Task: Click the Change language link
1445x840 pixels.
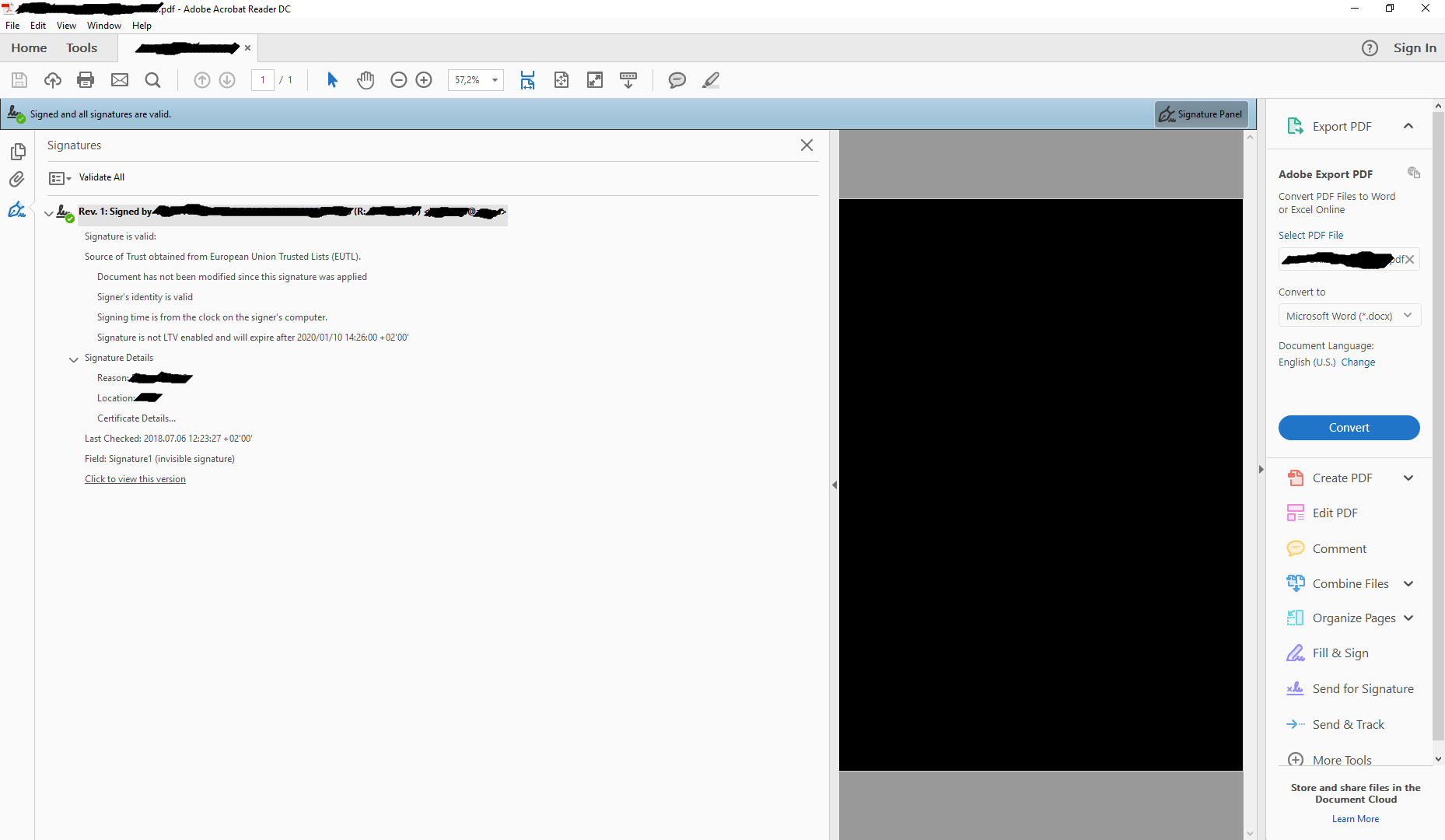Action: [x=1358, y=362]
